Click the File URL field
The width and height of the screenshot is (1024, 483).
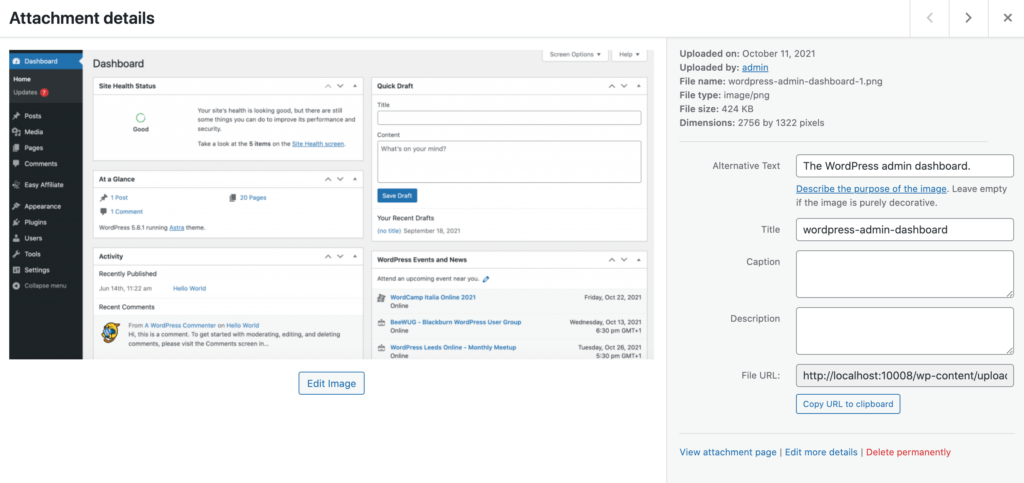pos(904,376)
